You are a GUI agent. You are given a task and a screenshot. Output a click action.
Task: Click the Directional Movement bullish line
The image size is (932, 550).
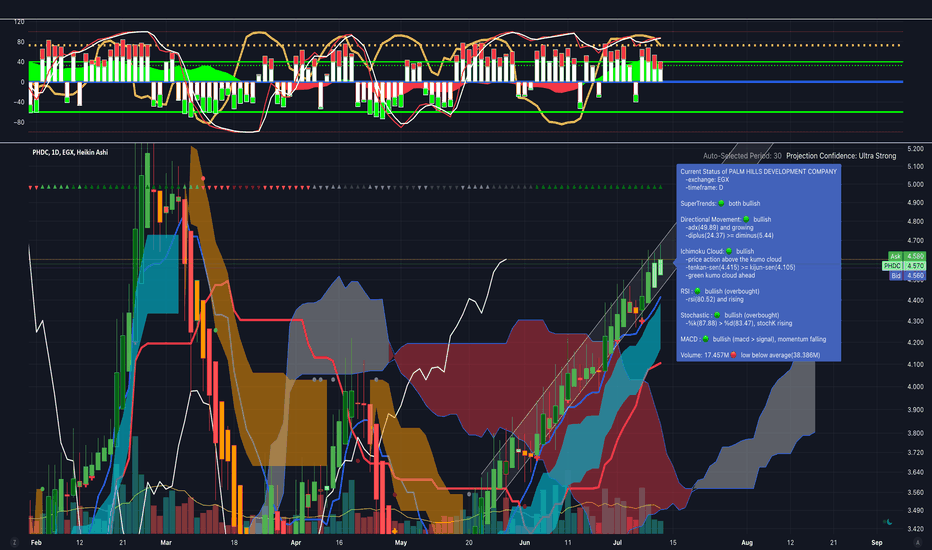tap(726, 219)
